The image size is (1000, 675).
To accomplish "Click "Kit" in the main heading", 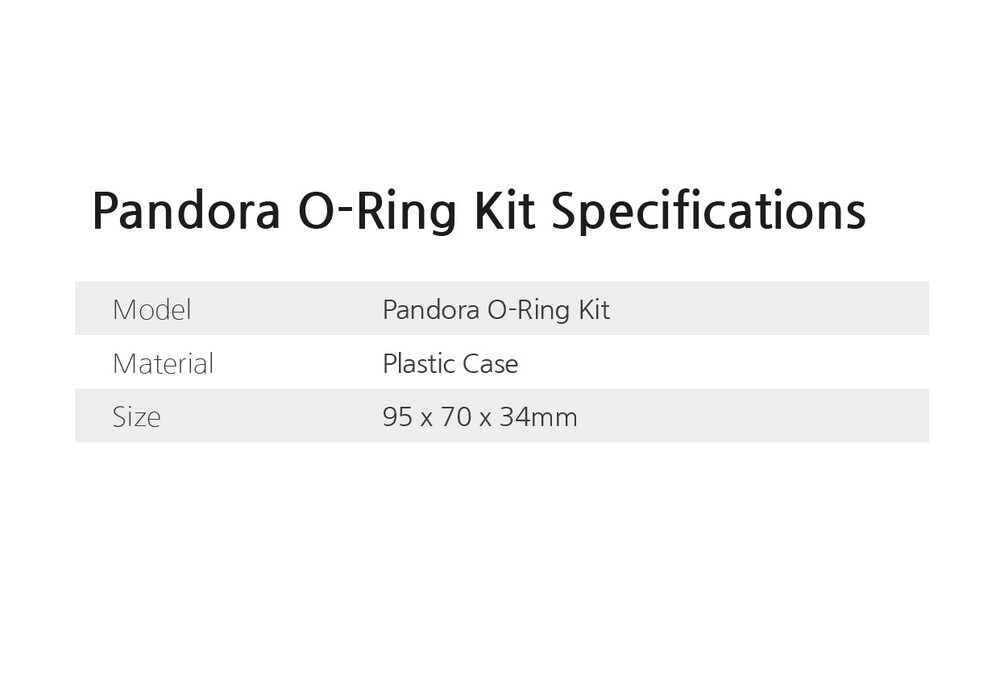I will pyautogui.click(x=505, y=211).
